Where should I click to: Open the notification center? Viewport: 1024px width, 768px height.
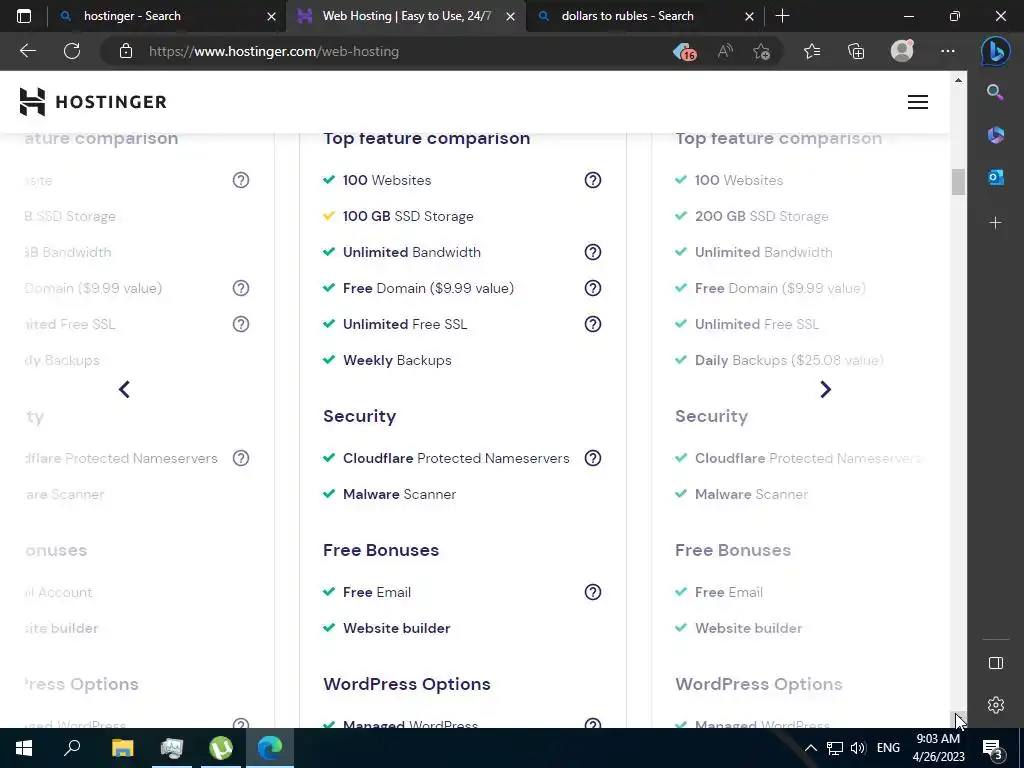tap(993, 748)
